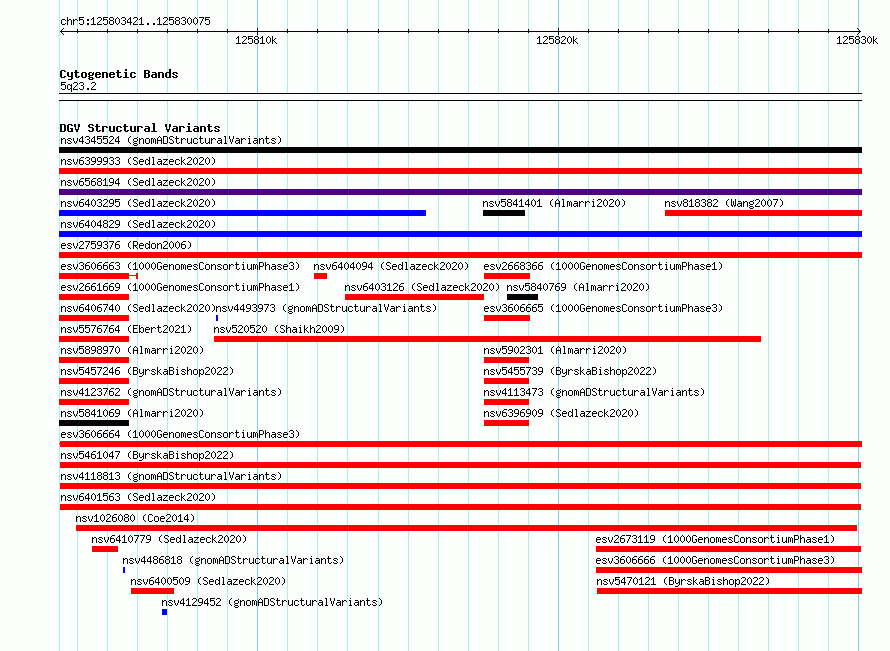Select nsv4113473 gnomADStructuralVariants label
890x651 pixels.
594,392
